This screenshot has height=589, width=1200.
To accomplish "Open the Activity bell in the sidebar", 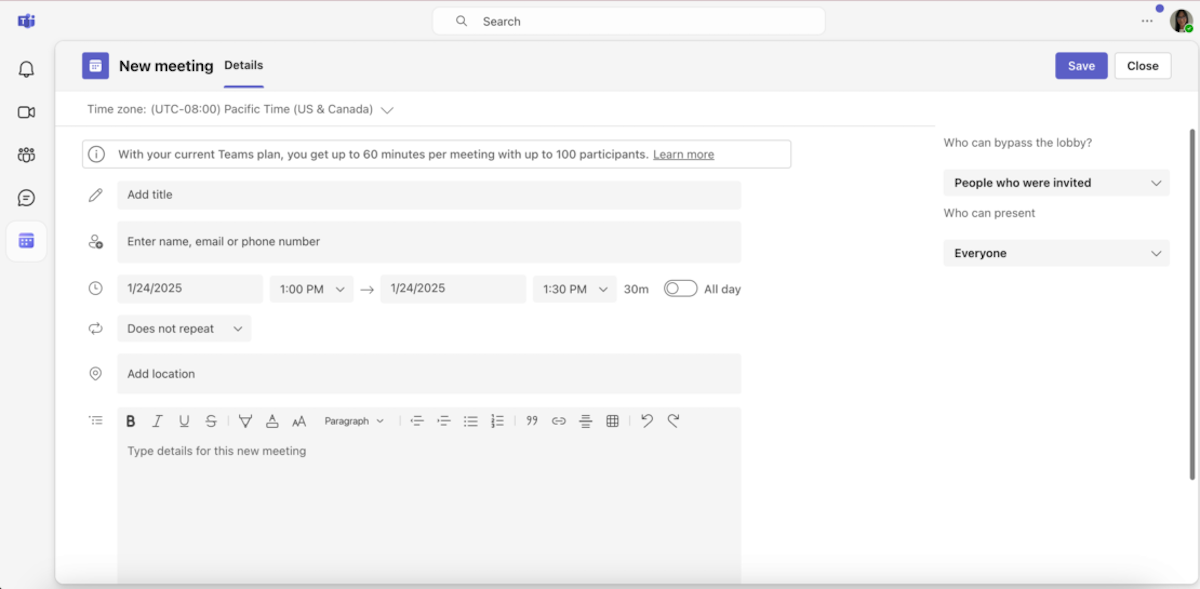I will [x=26, y=68].
